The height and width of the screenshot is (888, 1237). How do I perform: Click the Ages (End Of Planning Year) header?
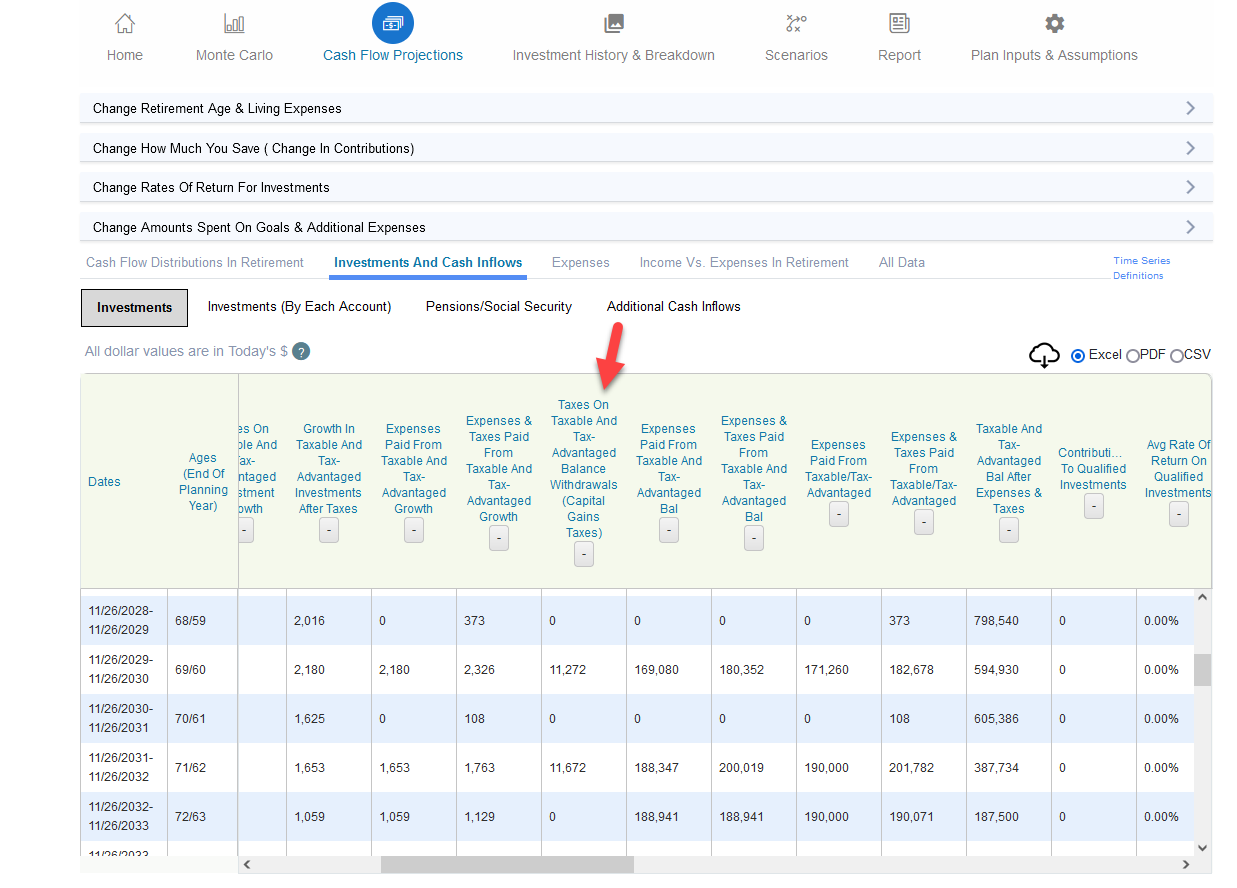click(203, 482)
